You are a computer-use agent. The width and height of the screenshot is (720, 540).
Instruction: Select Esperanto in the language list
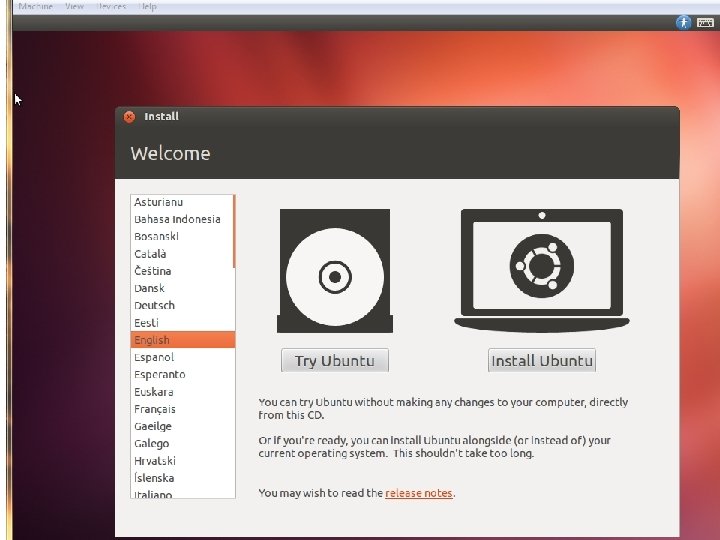182,375
